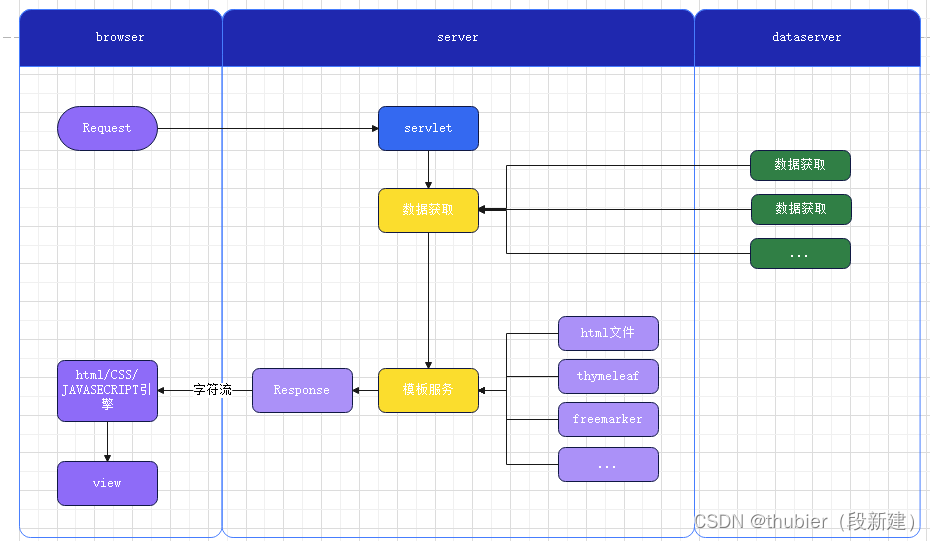
Task: Click the Request node in browser lane
Action: pyautogui.click(x=107, y=128)
